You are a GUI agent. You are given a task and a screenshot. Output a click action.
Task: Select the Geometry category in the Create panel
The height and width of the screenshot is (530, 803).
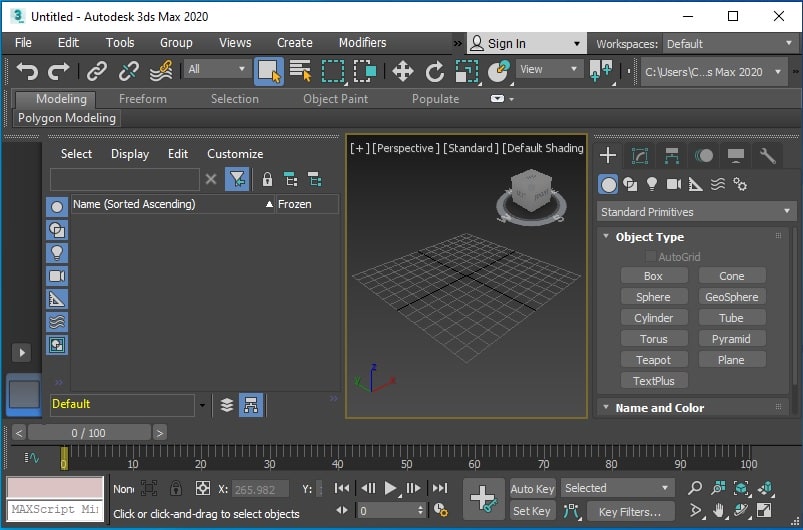click(608, 184)
